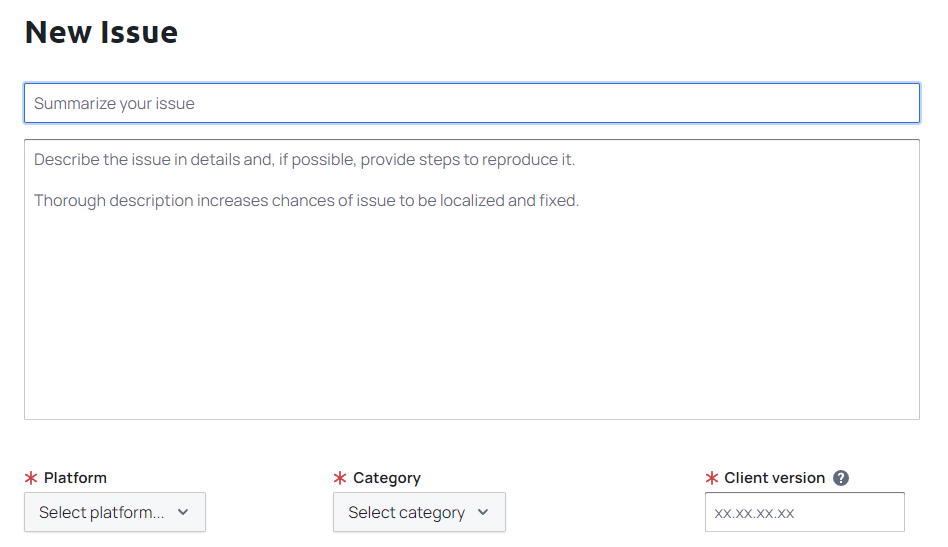This screenshot has width=948, height=547.
Task: Click the New Issue page heading
Action: click(x=101, y=32)
